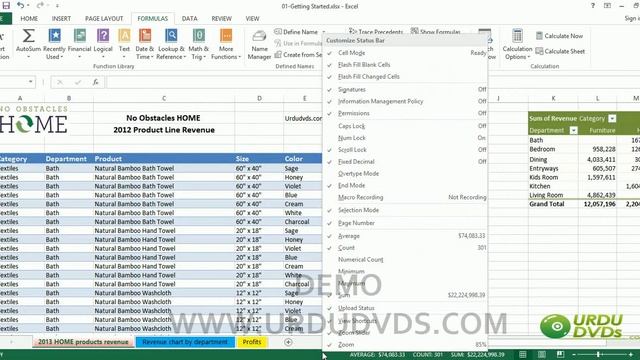Open Lookup & Reference functions icon
The height and width of the screenshot is (360, 640).
tap(171, 36)
